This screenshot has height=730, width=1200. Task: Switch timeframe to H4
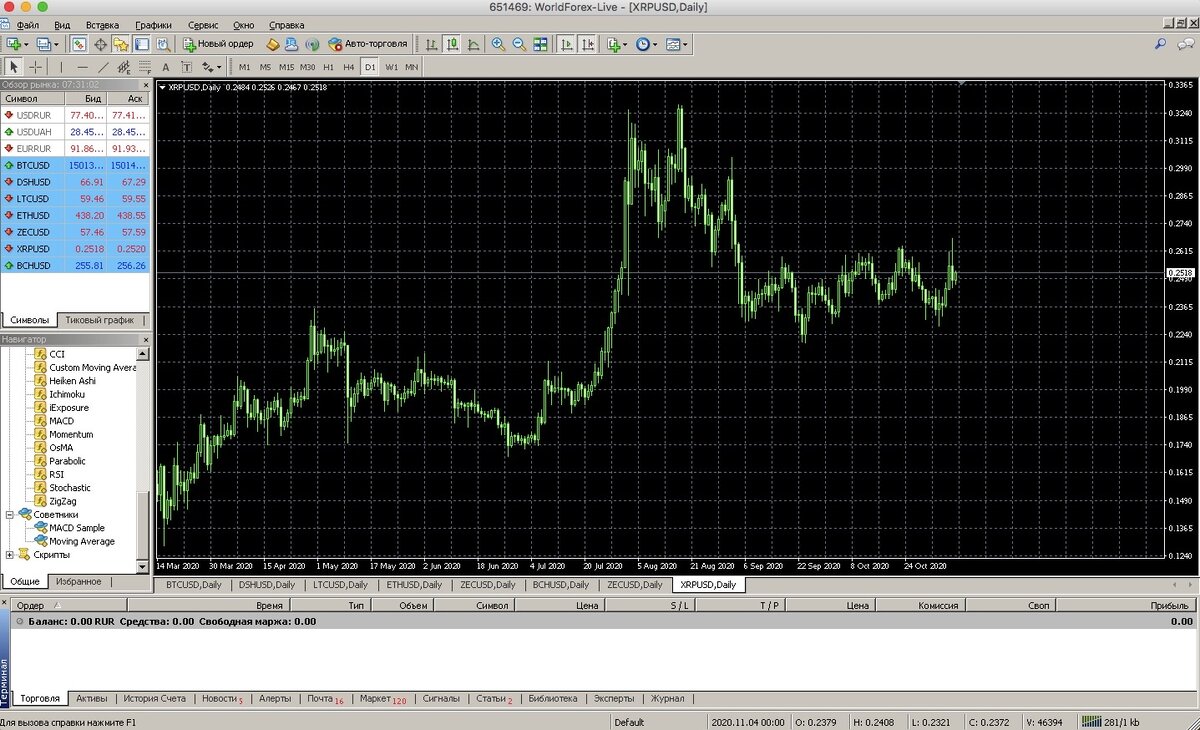(x=349, y=67)
